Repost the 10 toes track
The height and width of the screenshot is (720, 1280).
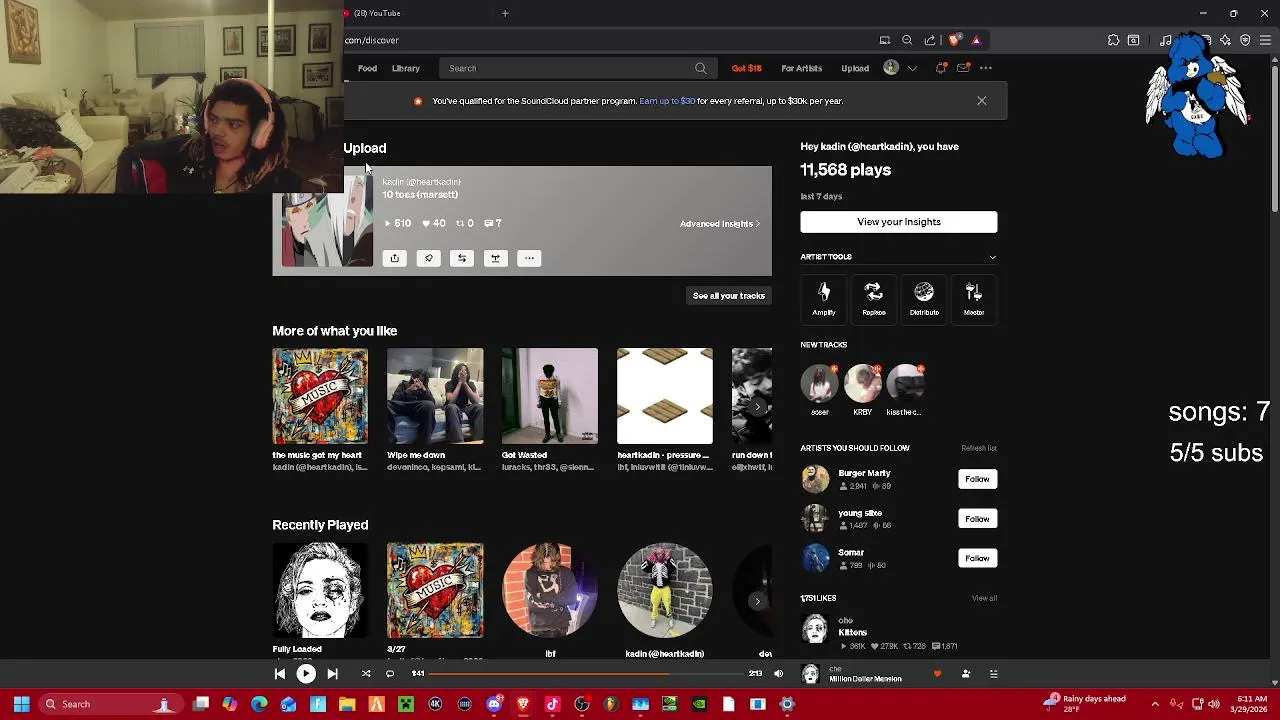(x=462, y=258)
